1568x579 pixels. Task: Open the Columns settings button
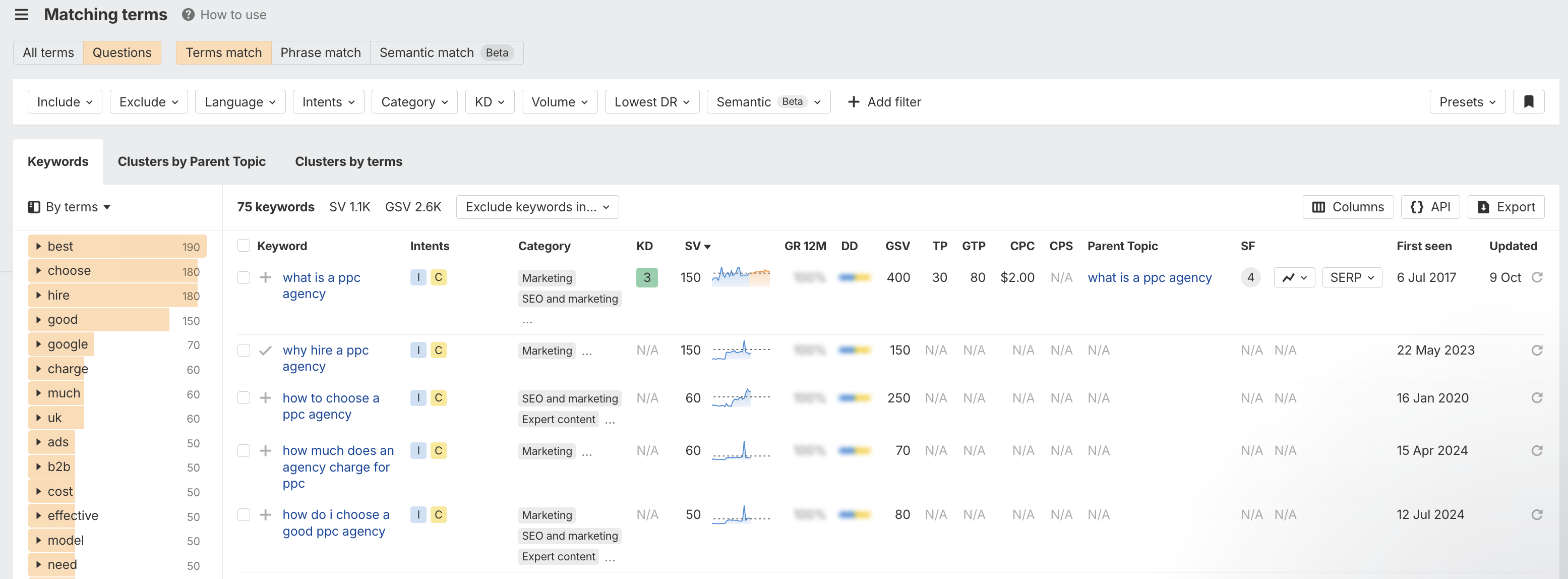pos(1348,207)
